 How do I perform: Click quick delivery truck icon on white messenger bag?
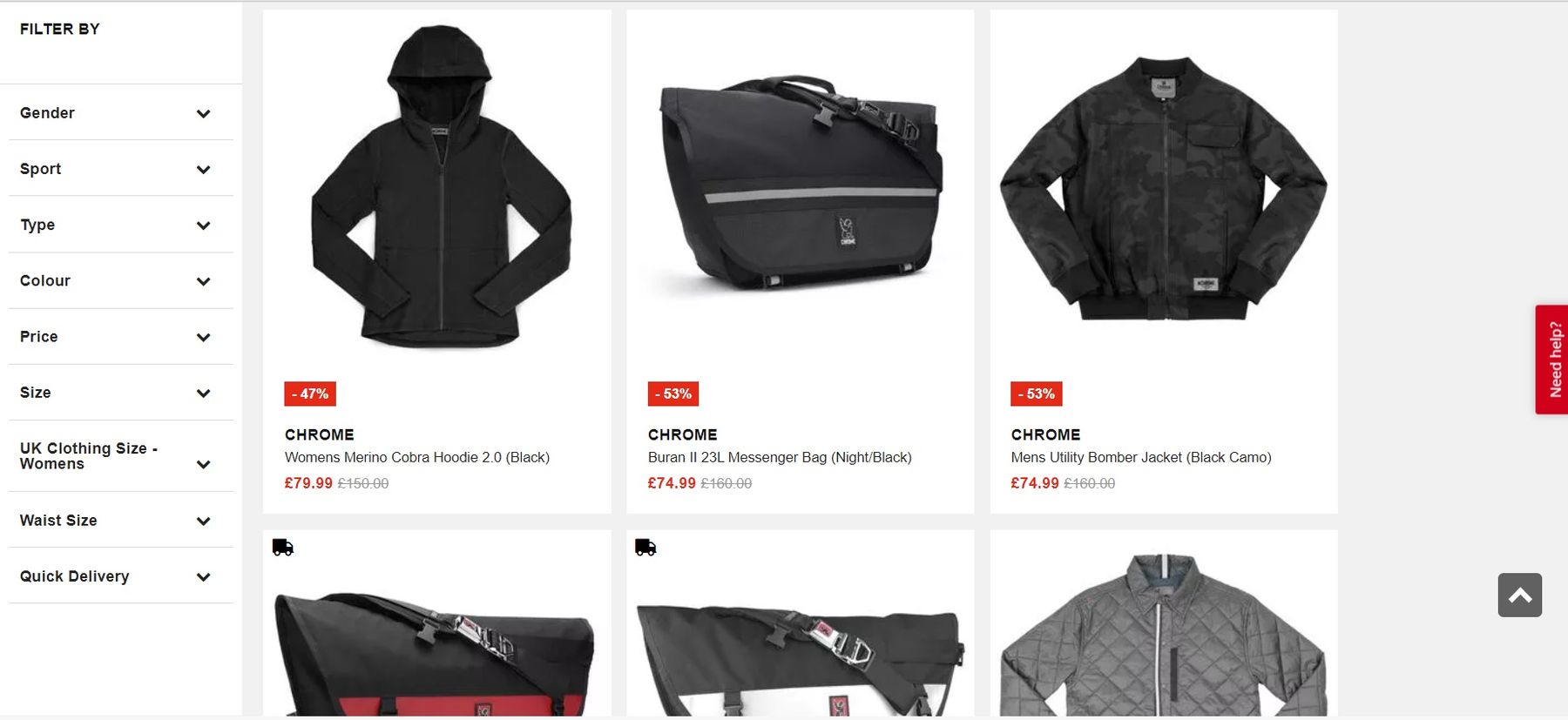point(645,548)
